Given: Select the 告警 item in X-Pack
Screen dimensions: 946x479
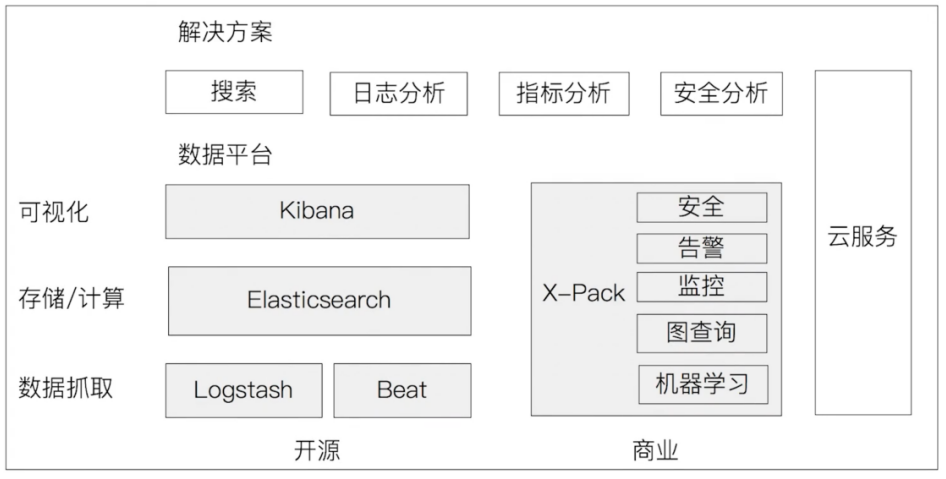Looking at the screenshot, I should pyautogui.click(x=702, y=248).
